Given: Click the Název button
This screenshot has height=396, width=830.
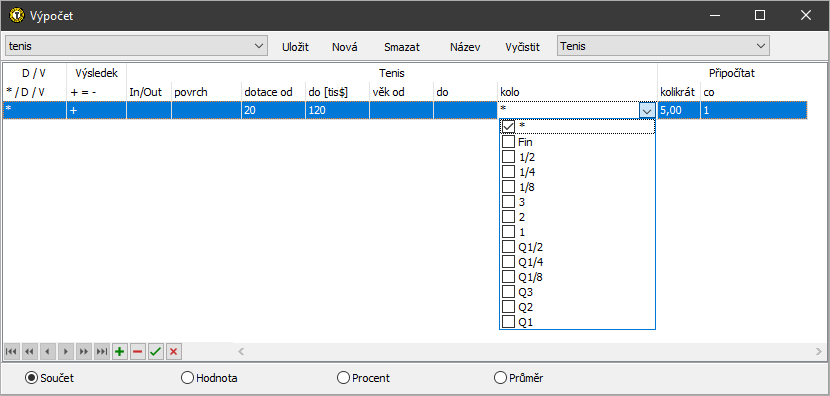Looking at the screenshot, I should coord(465,47).
